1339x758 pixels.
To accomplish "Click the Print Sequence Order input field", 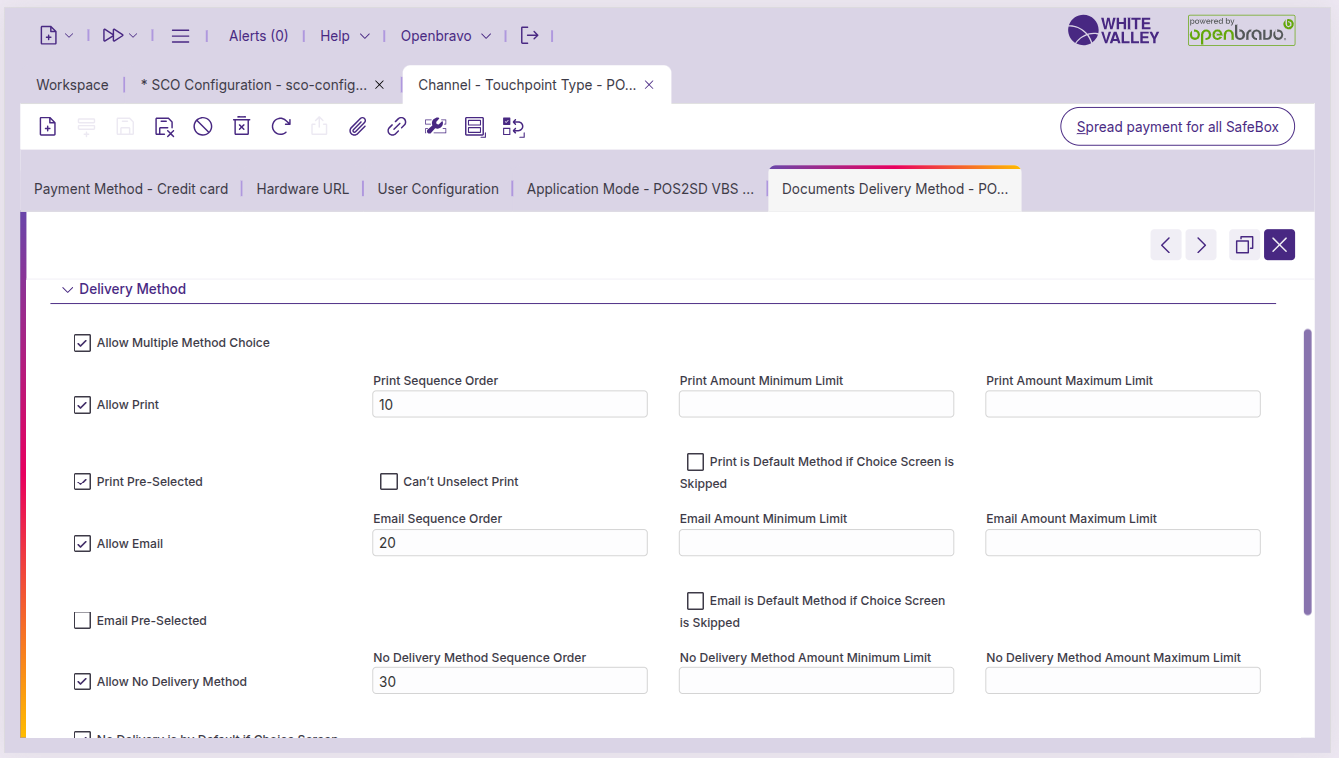I will pyautogui.click(x=509, y=404).
